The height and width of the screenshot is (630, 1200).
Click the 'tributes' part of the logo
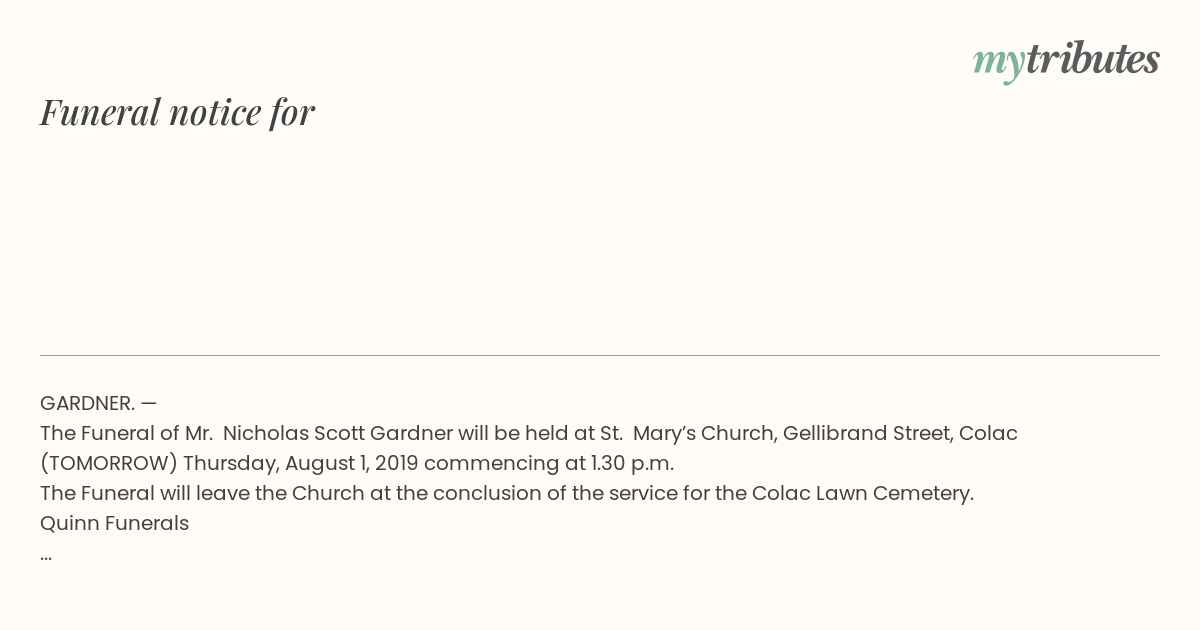pyautogui.click(x=1092, y=59)
